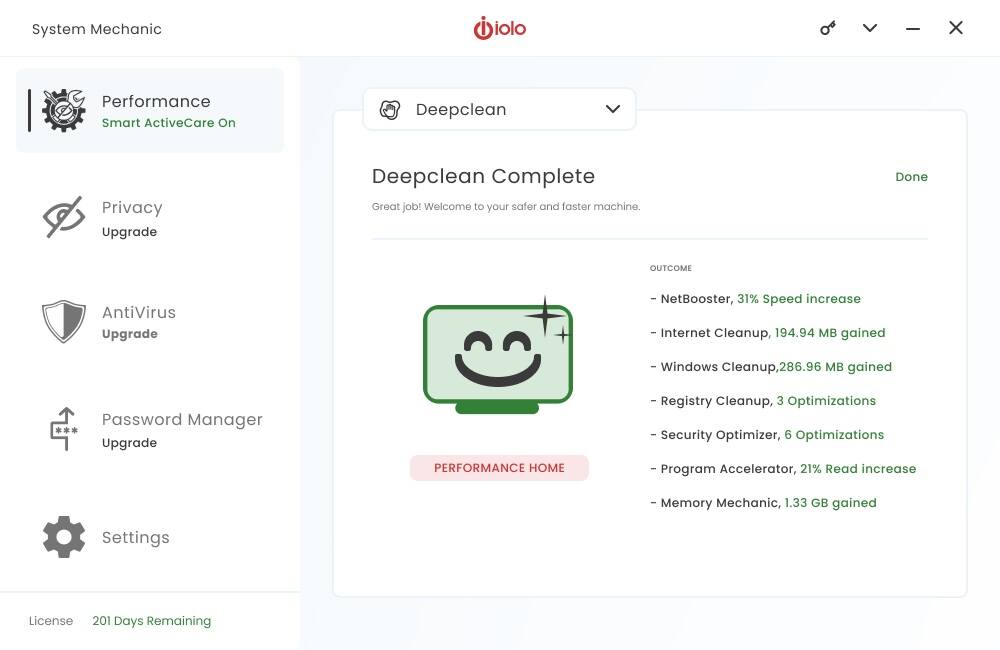
Task: Click the smiling monitor illustration
Action: coord(498,355)
